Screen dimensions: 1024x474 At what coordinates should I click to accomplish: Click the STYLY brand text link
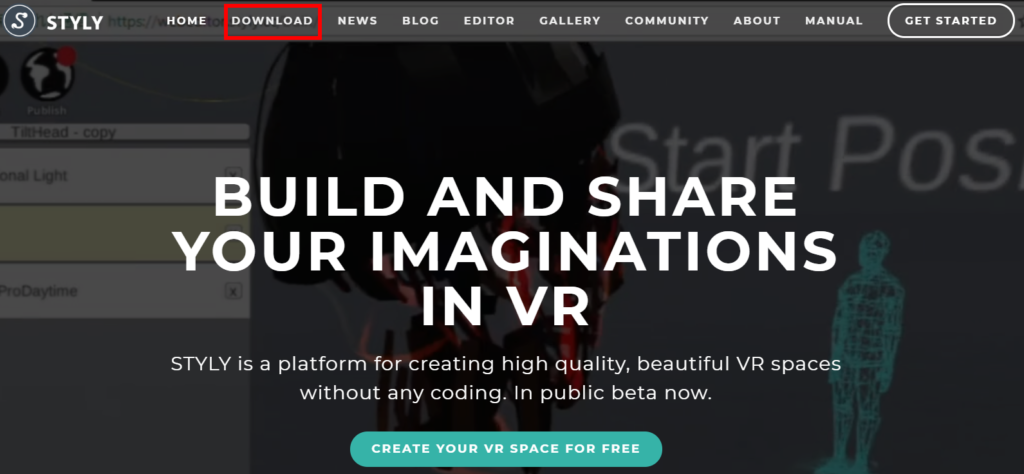[74, 23]
